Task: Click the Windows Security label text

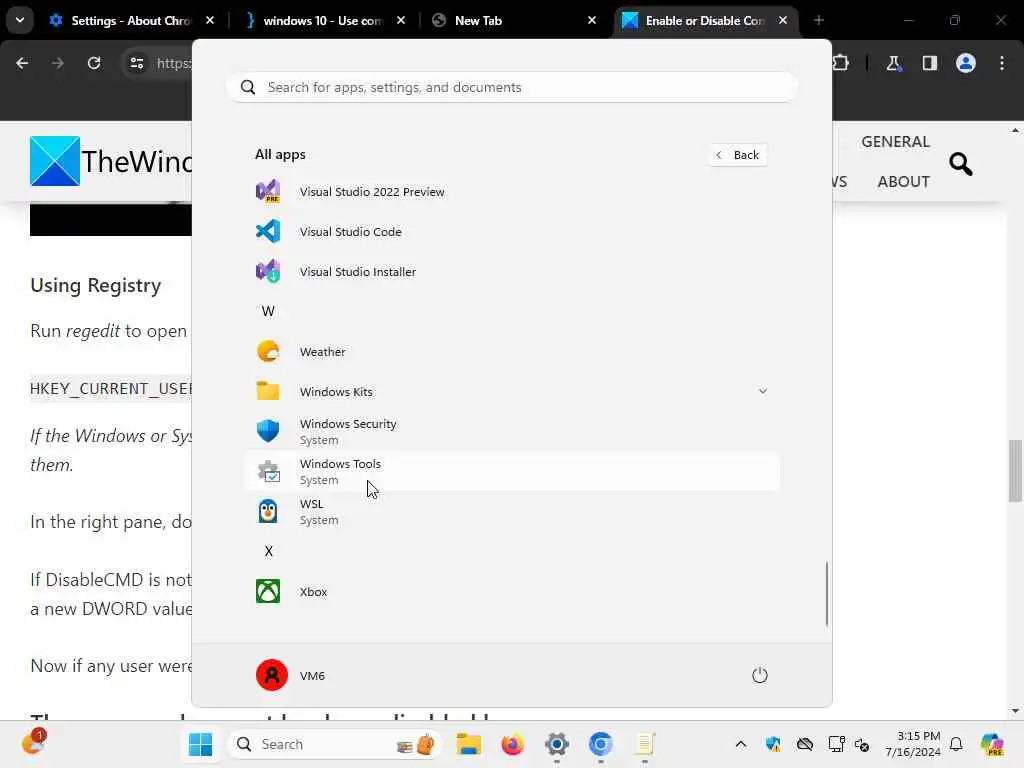Action: pyautogui.click(x=348, y=424)
